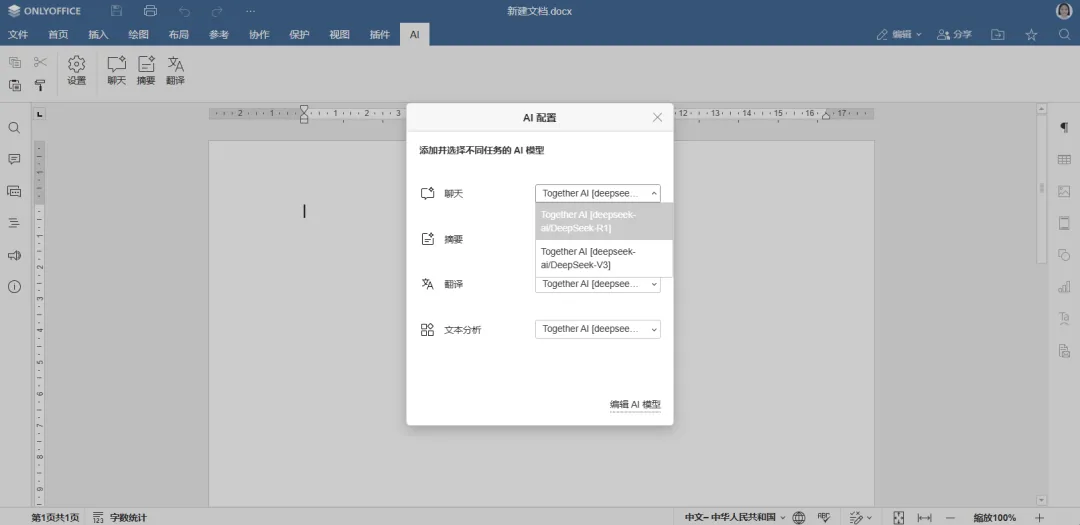Switch to the 协作 collaboration tab
The image size is (1080, 525).
259,34
